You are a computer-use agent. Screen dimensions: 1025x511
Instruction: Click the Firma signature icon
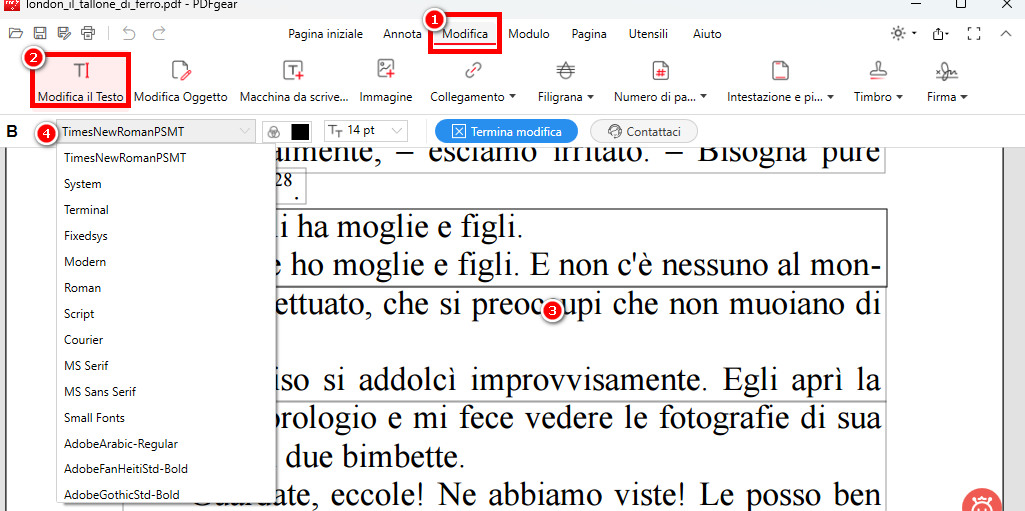(947, 70)
